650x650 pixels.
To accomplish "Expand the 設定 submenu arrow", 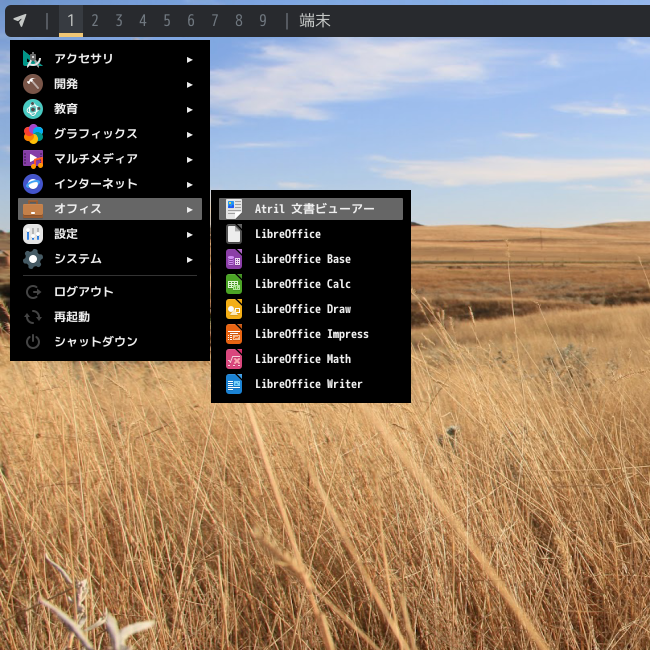I will coord(189,235).
